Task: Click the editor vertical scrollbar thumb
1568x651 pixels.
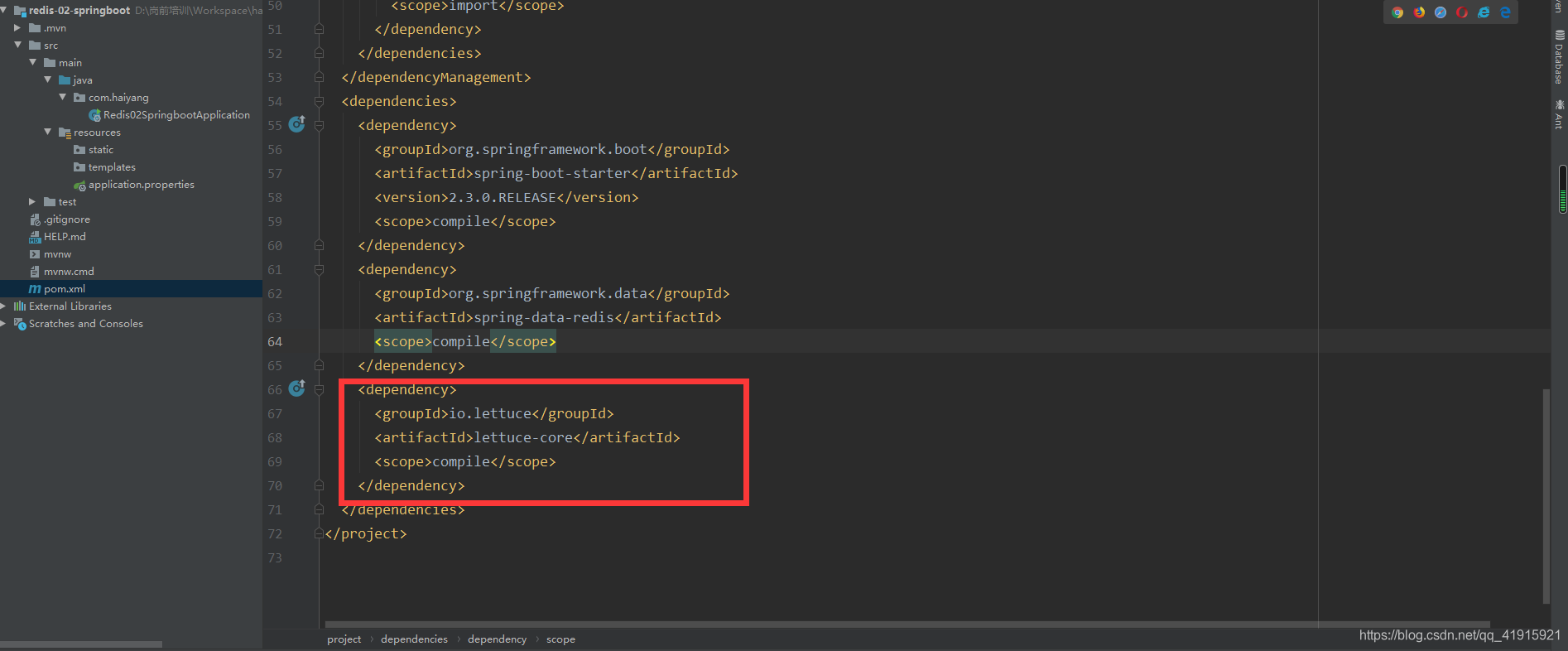Action: click(x=1546, y=495)
